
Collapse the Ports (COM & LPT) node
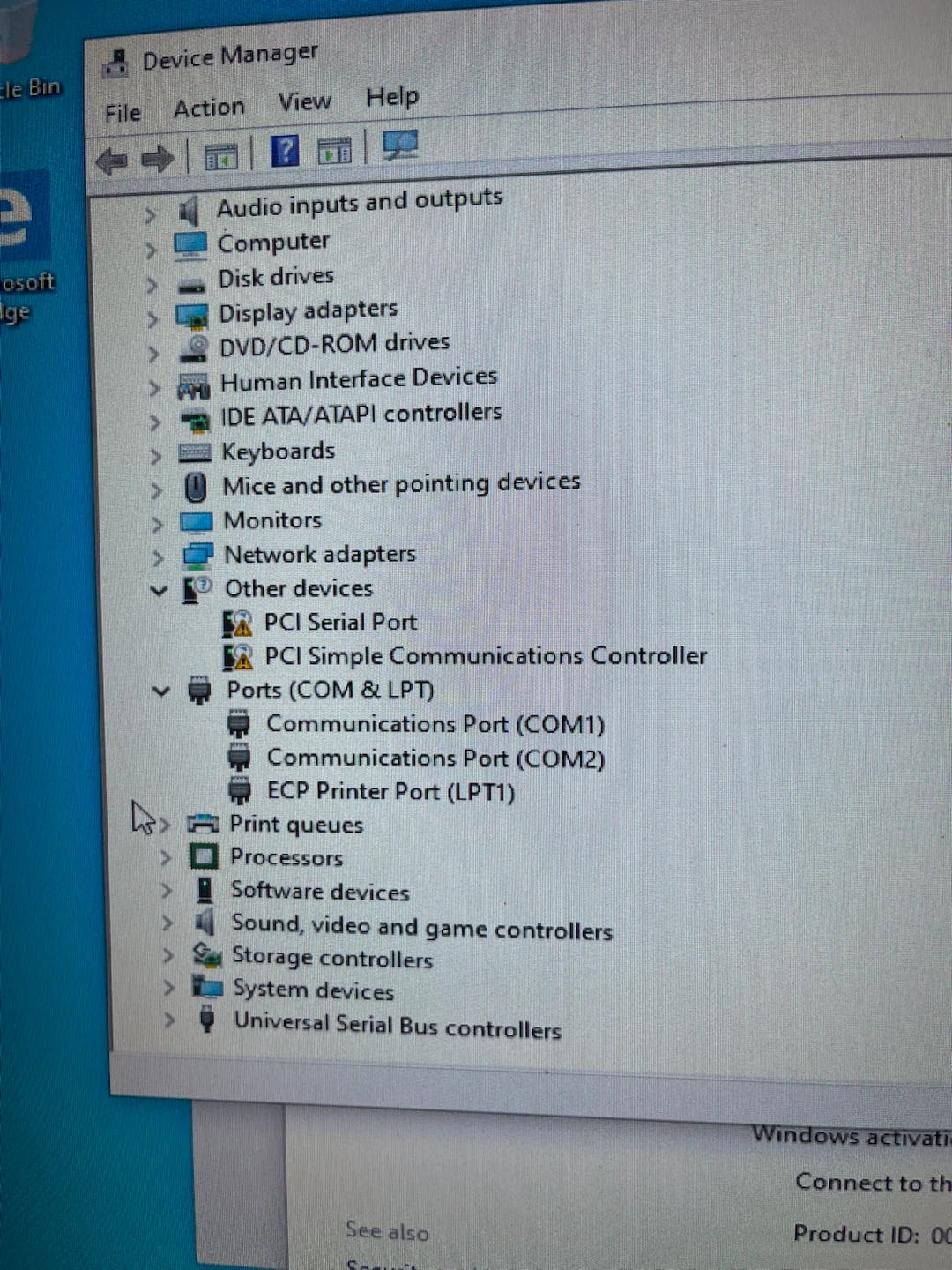(x=160, y=691)
